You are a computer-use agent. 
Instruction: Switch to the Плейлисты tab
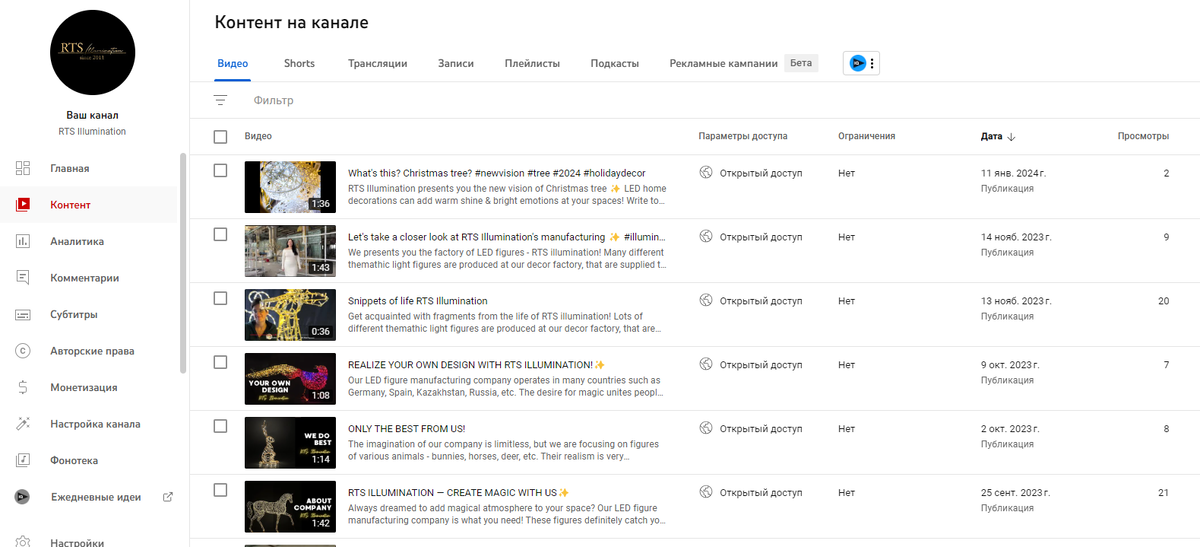click(x=532, y=63)
